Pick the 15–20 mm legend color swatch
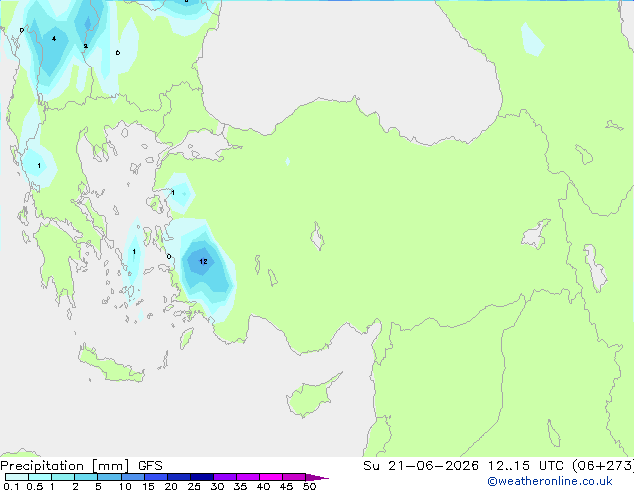The image size is (634, 490). click(x=156, y=477)
